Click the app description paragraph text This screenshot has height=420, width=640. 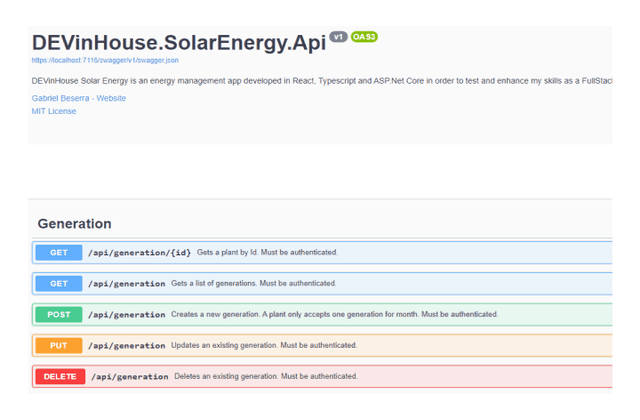322,81
